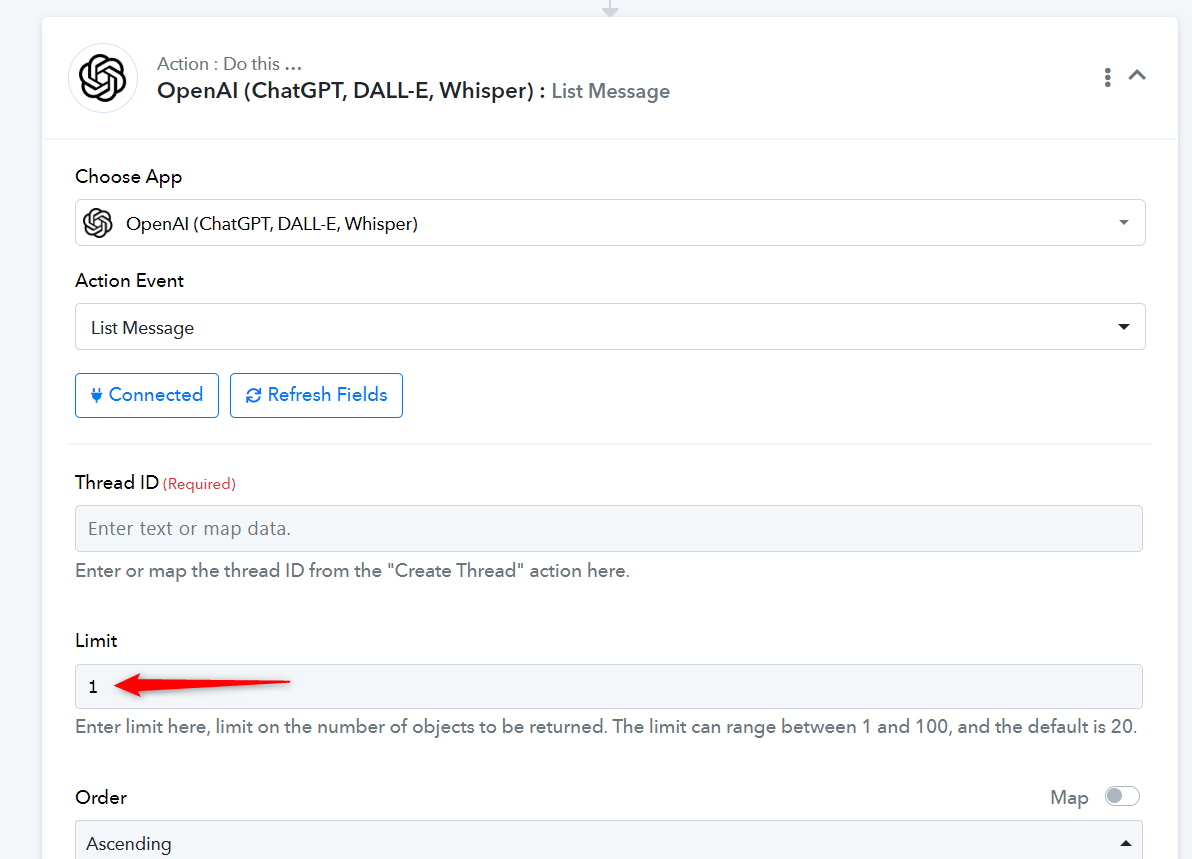Click the 'Action : Do this ...' label

[230, 64]
